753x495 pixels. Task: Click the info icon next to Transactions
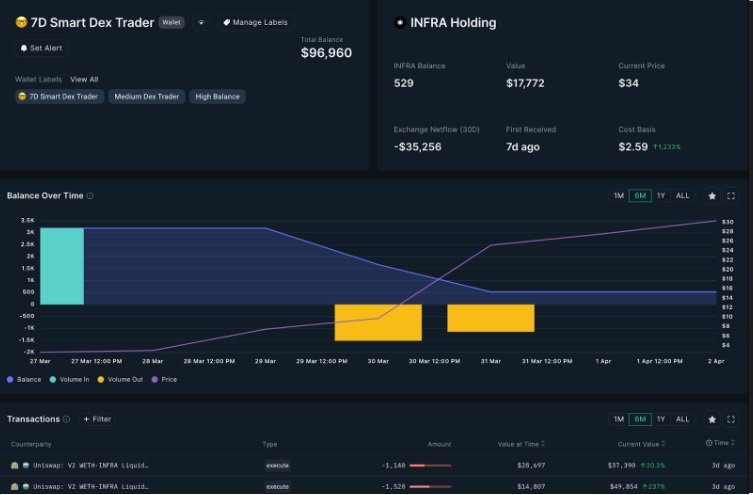[66, 420]
